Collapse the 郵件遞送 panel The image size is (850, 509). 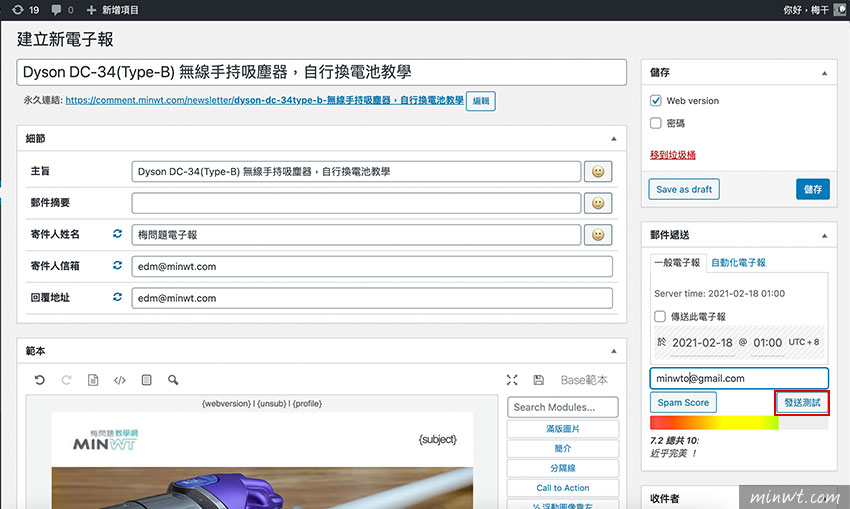point(825,235)
